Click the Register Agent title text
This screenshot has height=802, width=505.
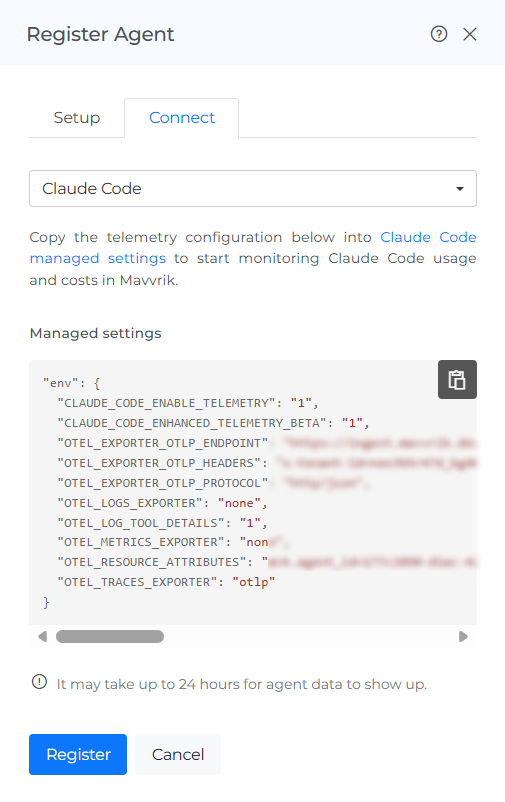point(100,34)
